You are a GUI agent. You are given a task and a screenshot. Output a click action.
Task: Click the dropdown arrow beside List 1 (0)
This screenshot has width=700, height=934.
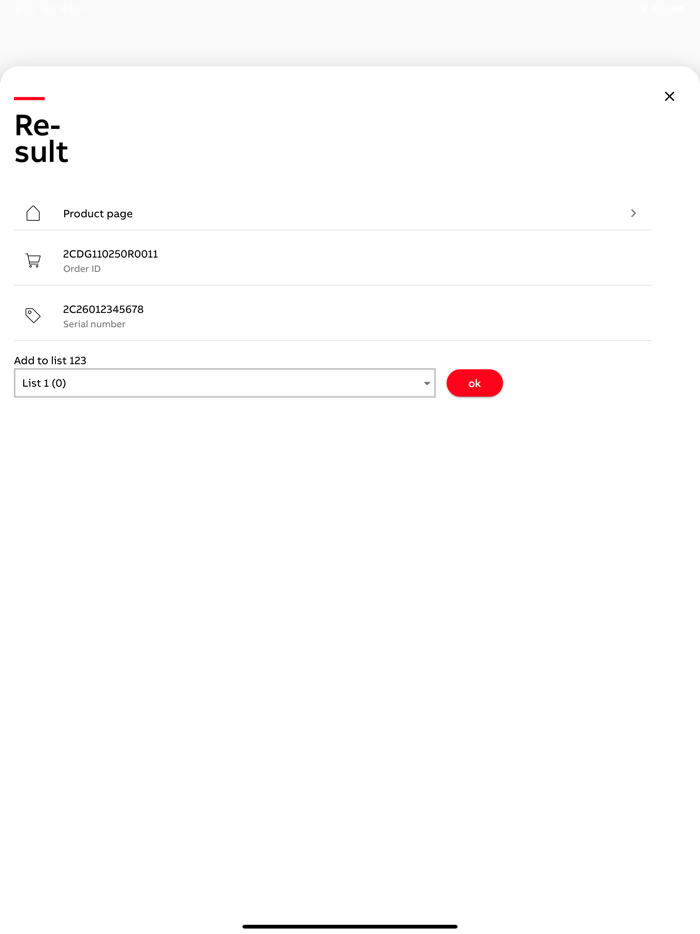[426, 383]
